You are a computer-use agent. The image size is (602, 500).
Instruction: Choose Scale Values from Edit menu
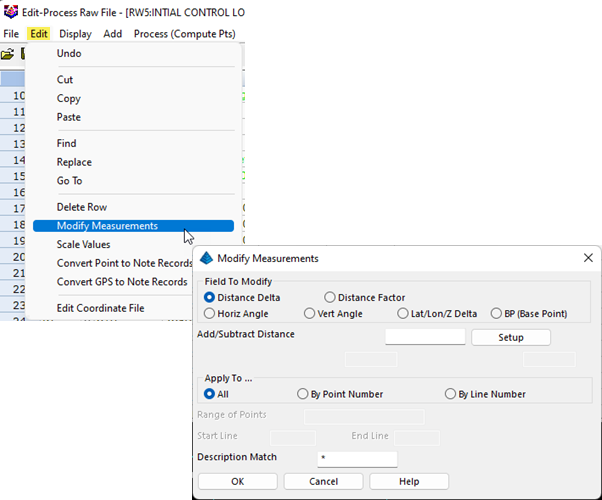pos(84,244)
